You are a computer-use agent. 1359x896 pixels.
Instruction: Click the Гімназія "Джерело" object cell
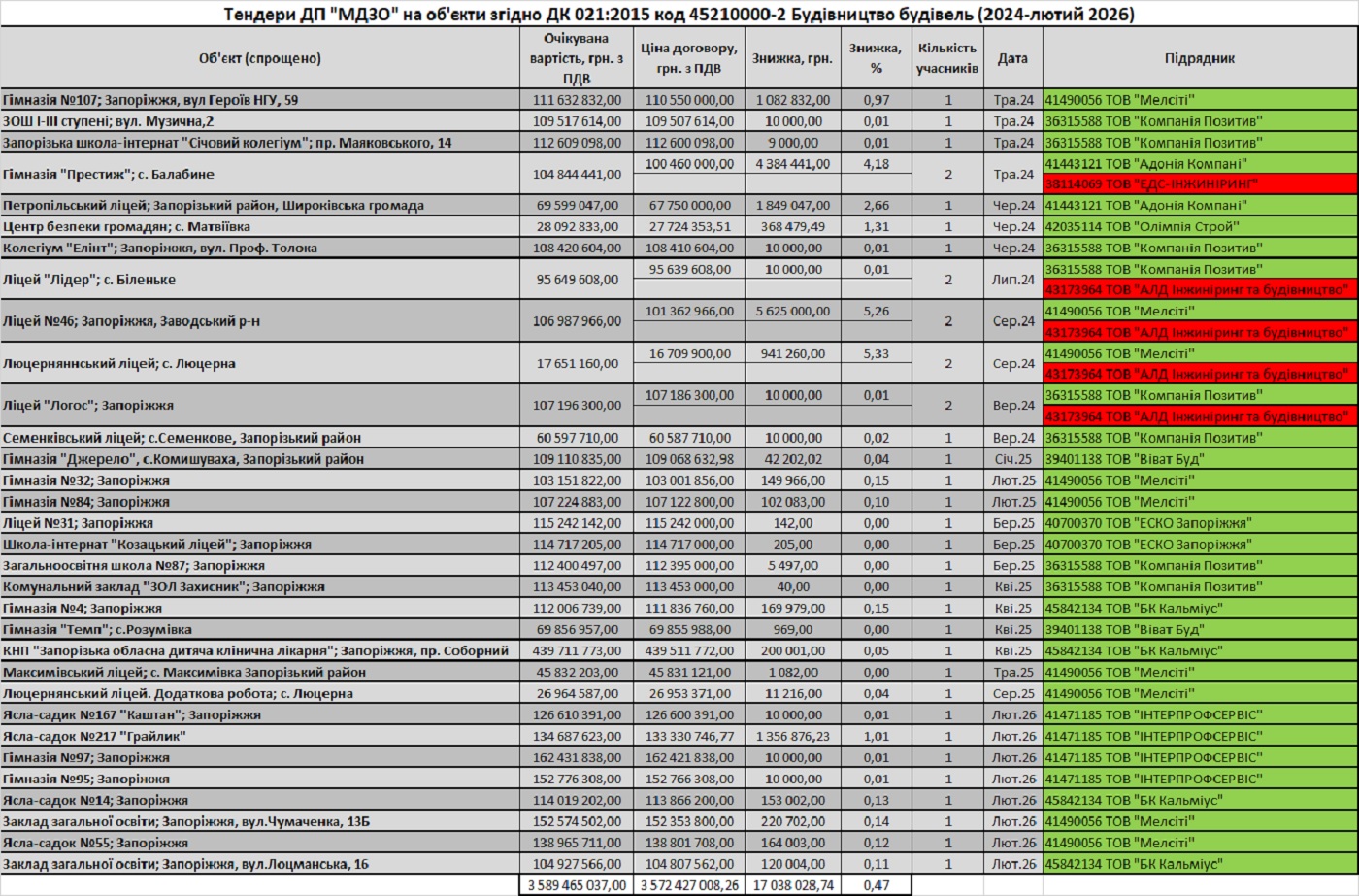tap(259, 459)
